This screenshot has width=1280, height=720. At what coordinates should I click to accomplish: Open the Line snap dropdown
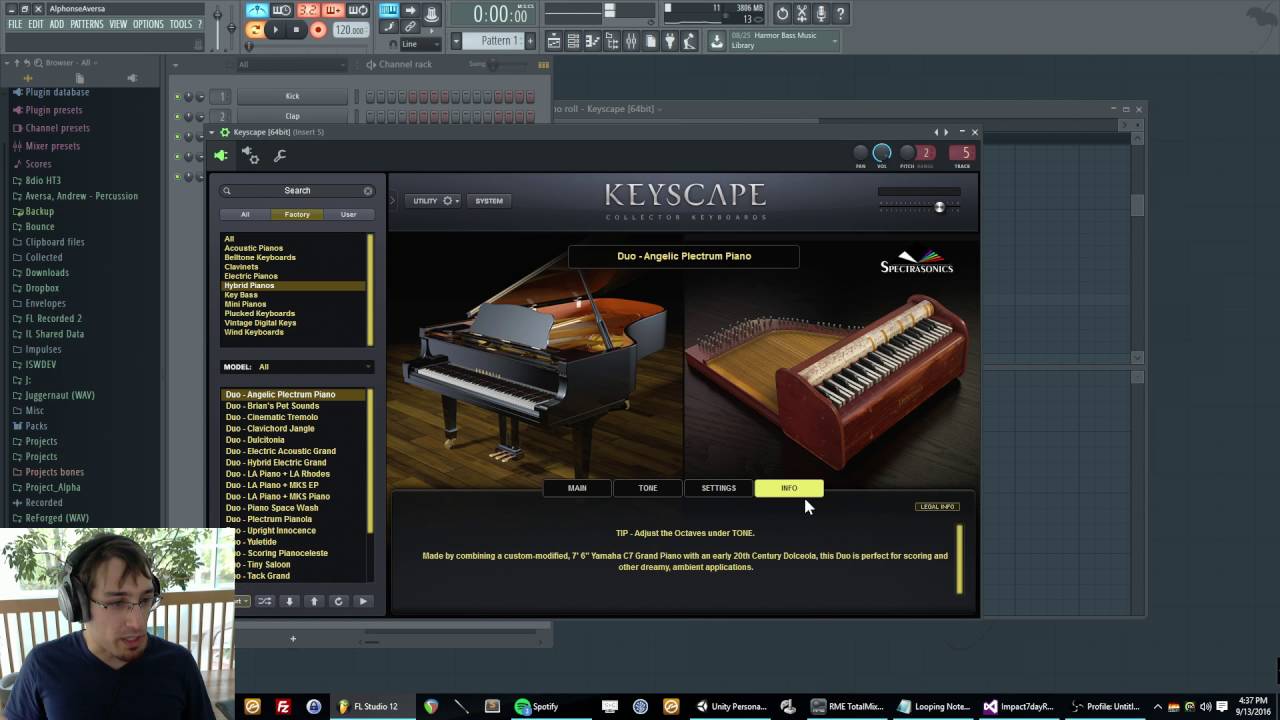pos(419,44)
